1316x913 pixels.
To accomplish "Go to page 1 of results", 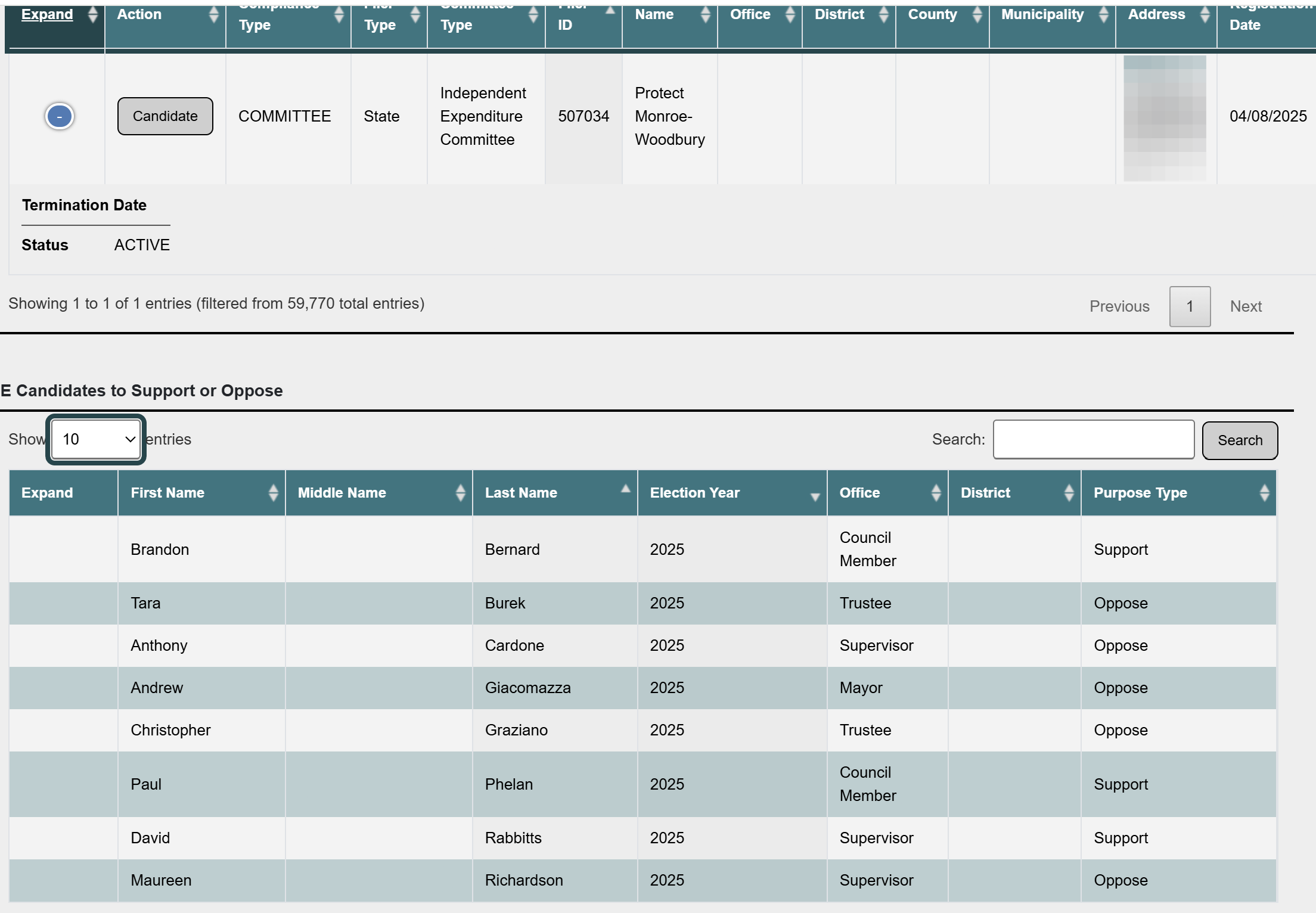I will 1190,306.
